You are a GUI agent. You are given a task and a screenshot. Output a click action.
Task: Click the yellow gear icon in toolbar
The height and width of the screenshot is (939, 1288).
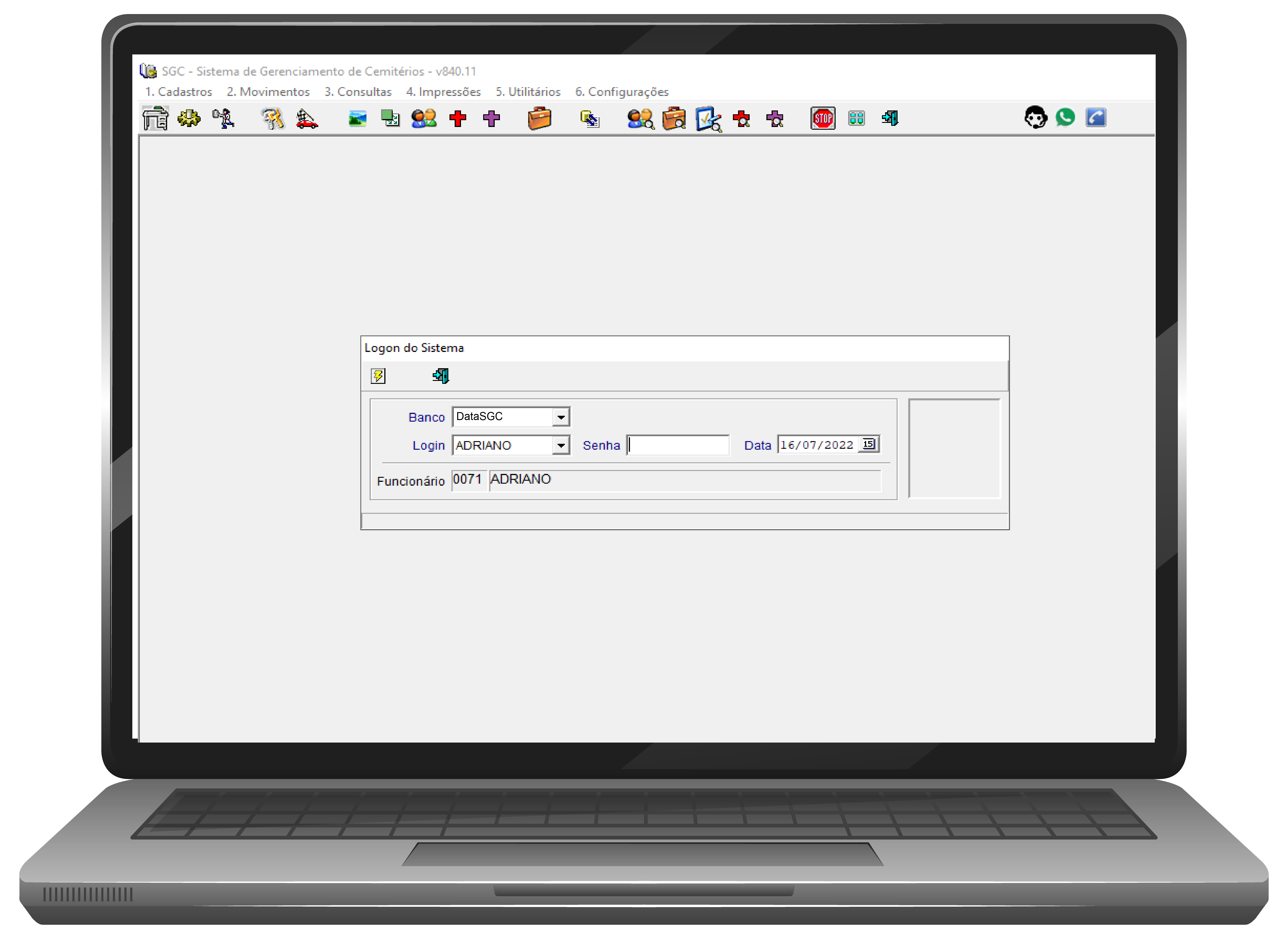(x=189, y=118)
